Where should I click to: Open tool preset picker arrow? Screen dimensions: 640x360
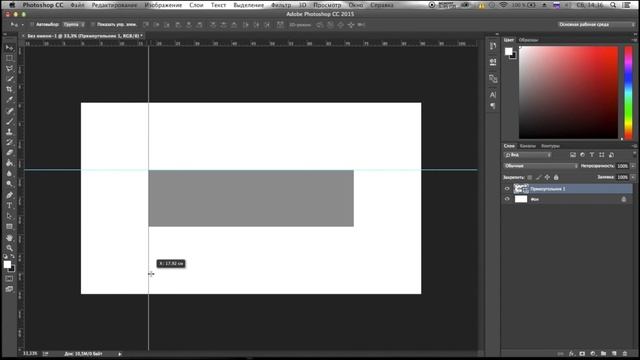(x=22, y=25)
